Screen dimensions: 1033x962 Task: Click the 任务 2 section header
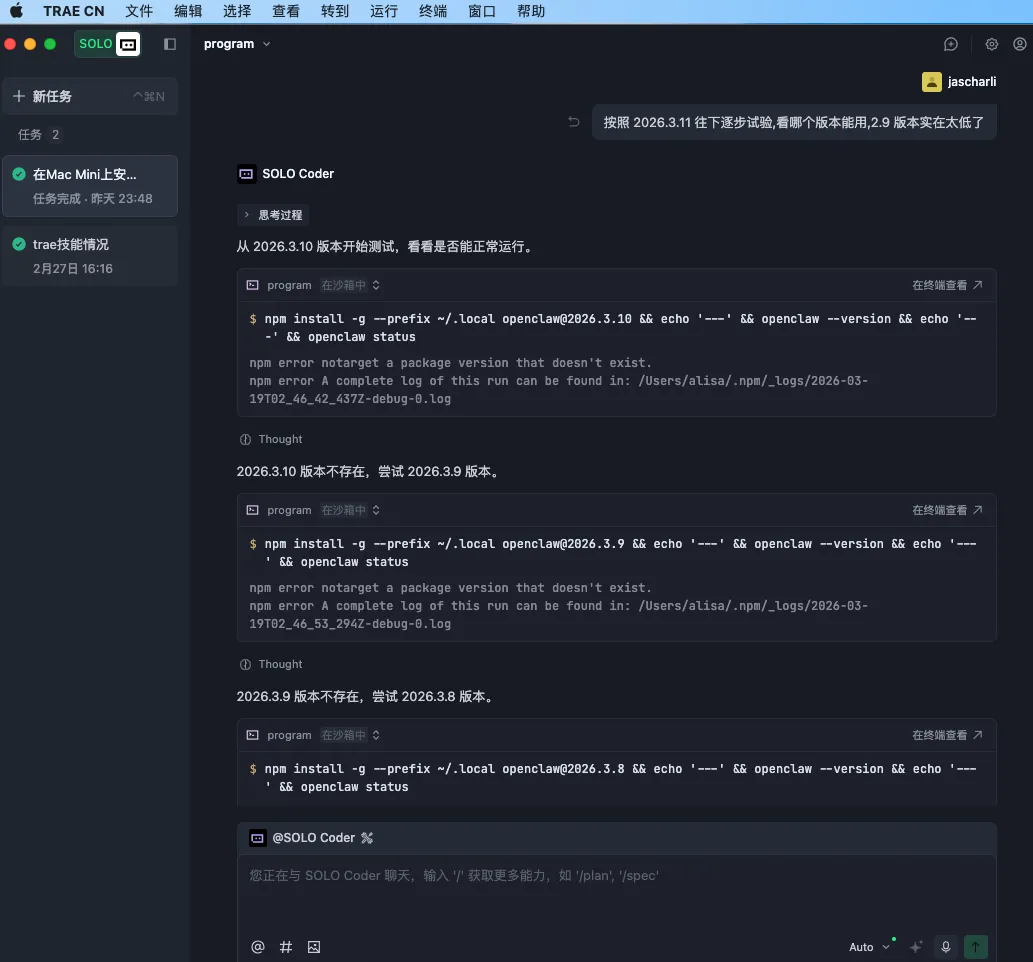pyautogui.click(x=38, y=134)
